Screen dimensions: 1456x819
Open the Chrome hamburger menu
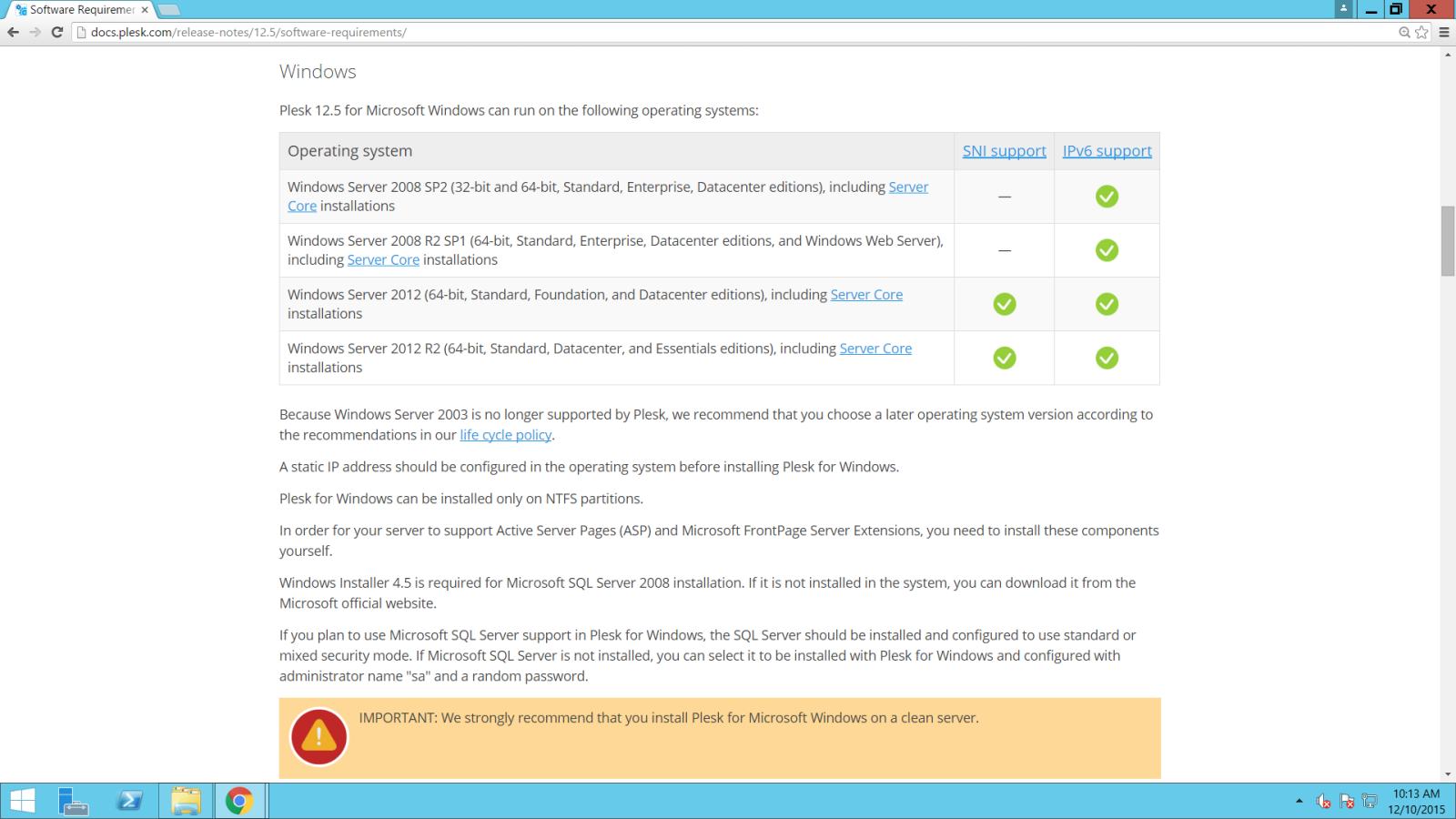1444,32
